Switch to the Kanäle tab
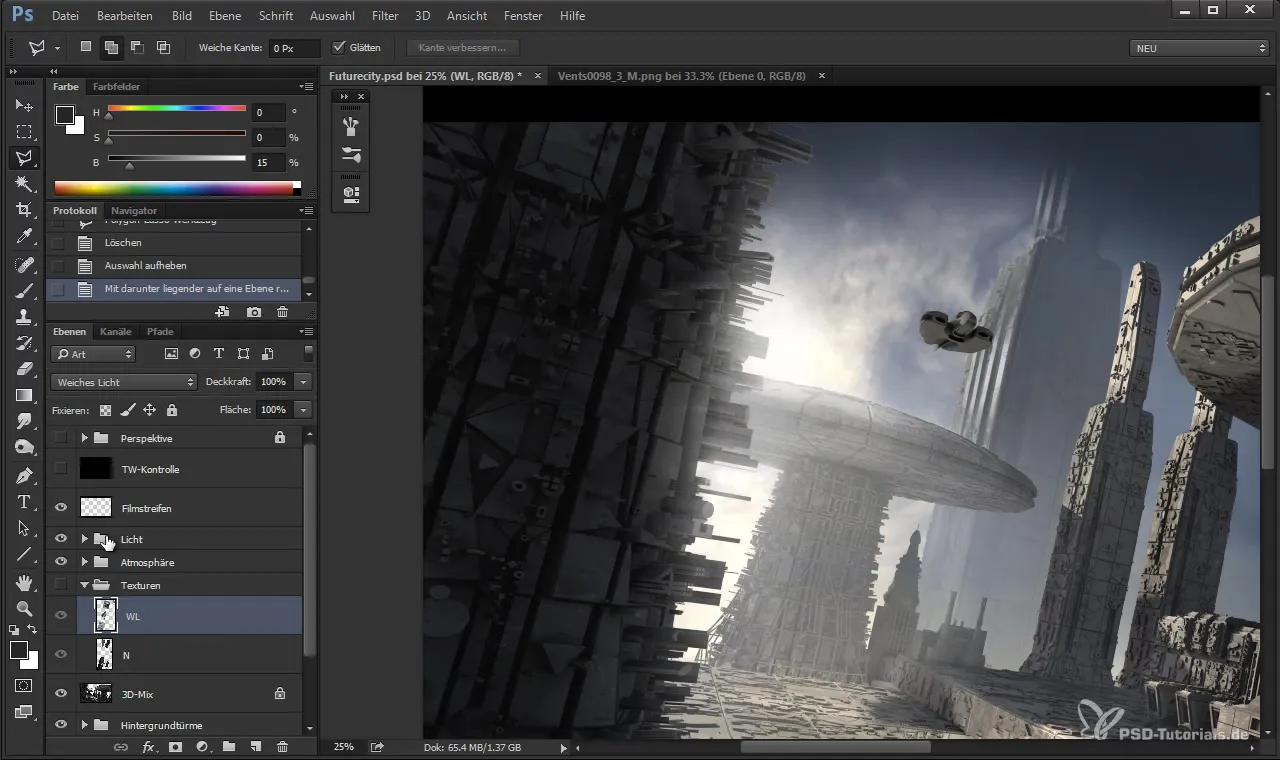This screenshot has width=1280, height=760. (116, 332)
